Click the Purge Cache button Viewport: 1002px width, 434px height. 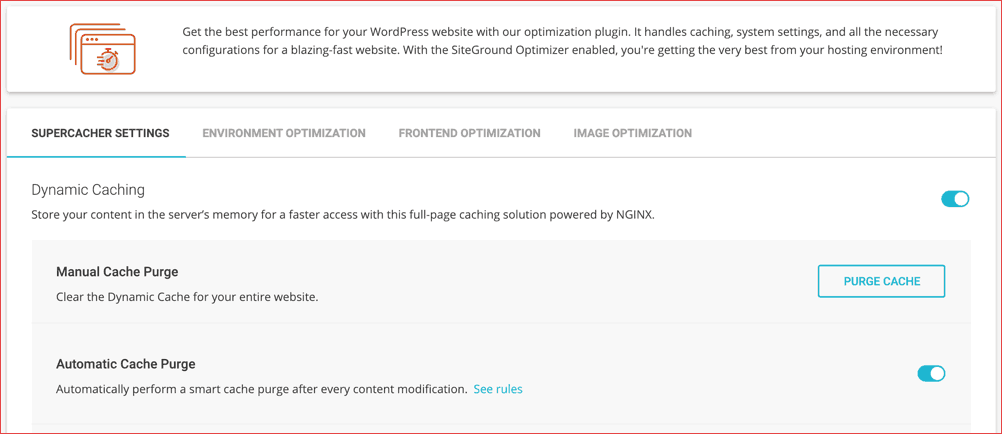(x=881, y=281)
